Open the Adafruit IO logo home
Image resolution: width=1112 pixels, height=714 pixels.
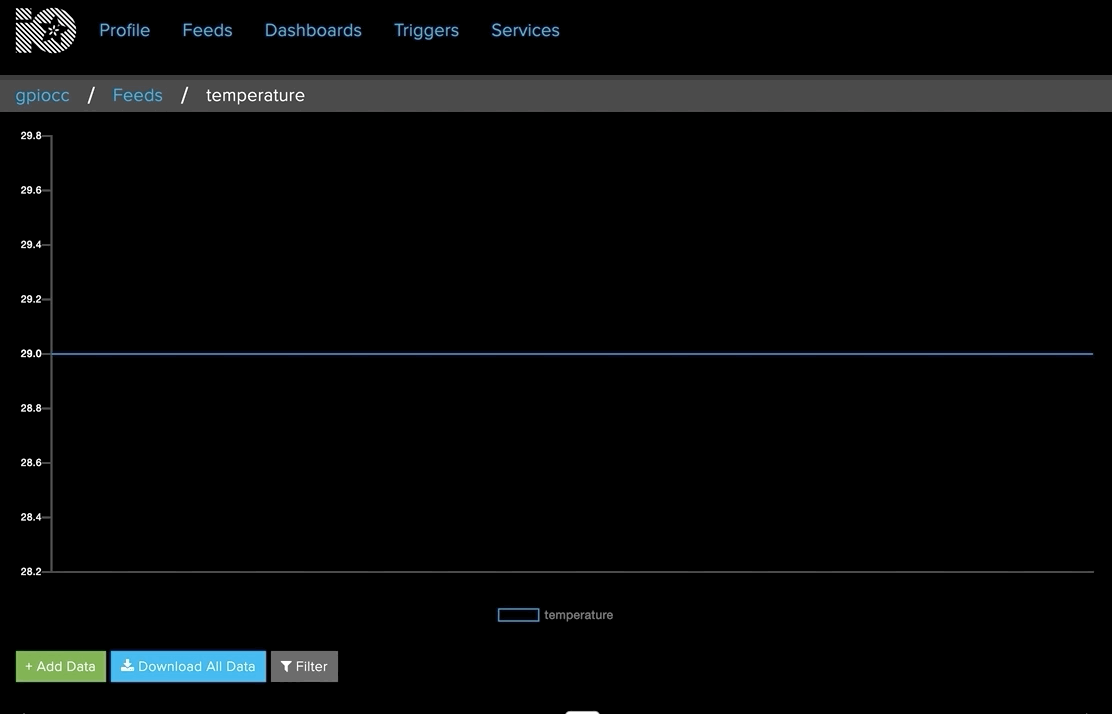click(x=45, y=30)
